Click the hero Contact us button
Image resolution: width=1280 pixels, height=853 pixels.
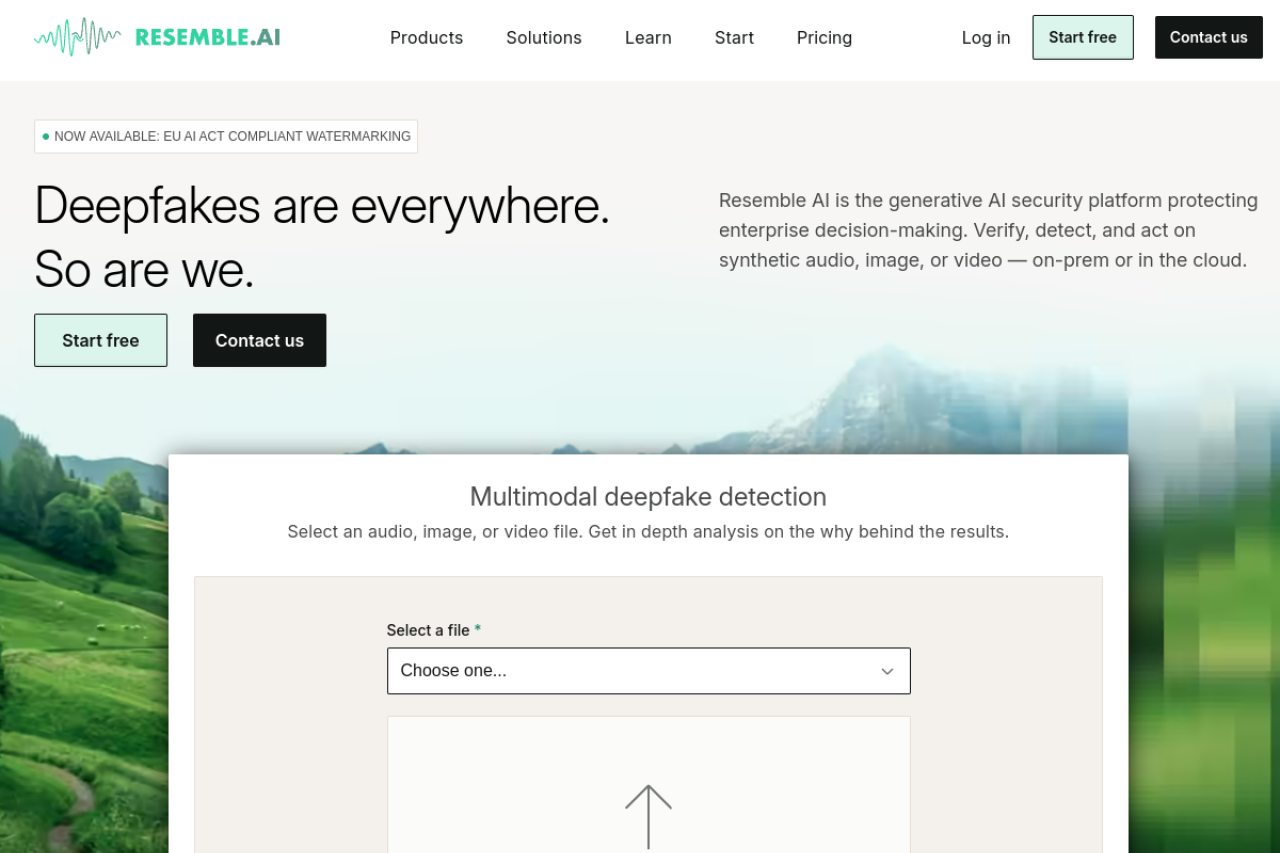coord(260,340)
